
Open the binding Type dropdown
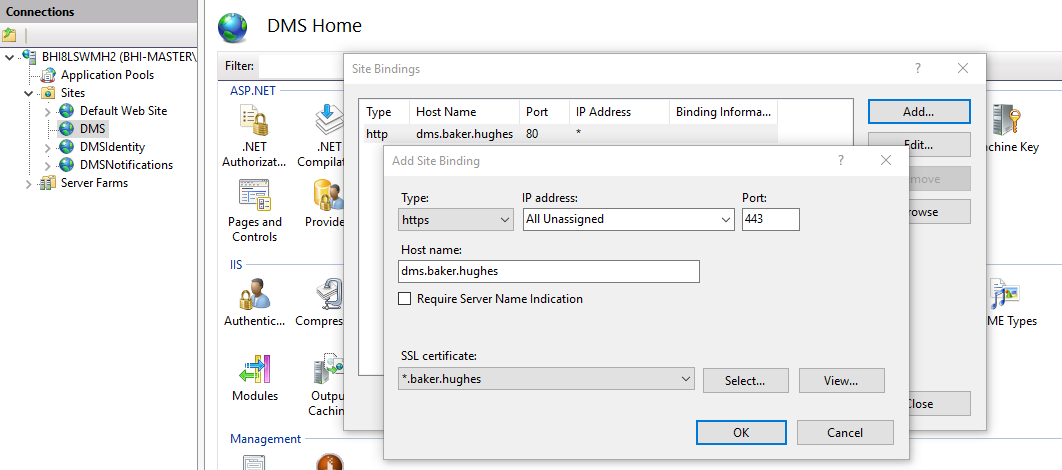point(456,219)
